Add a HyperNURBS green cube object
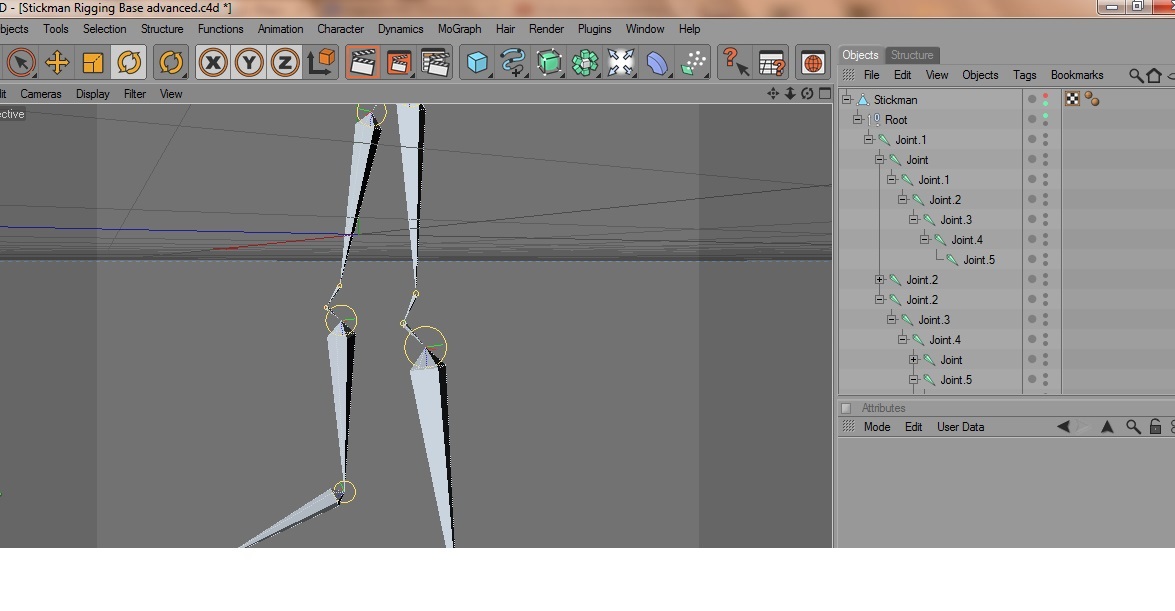 (549, 62)
